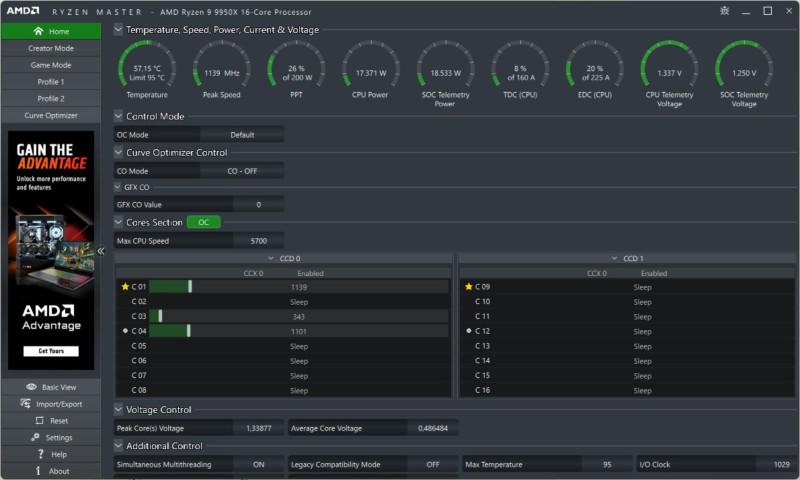The image size is (800, 480).
Task: Click the CPU Telemetry Voltage gauge
Action: [669, 66]
